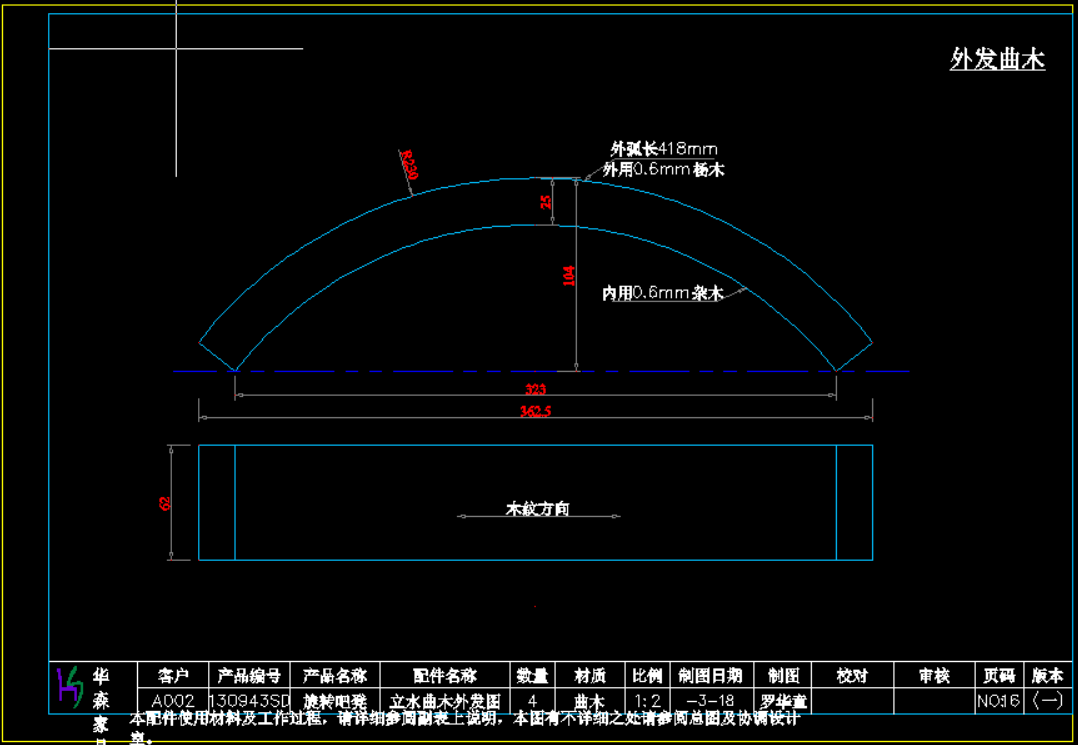
Task: Click the NO16 page number cell
Action: pyautogui.click(x=999, y=701)
